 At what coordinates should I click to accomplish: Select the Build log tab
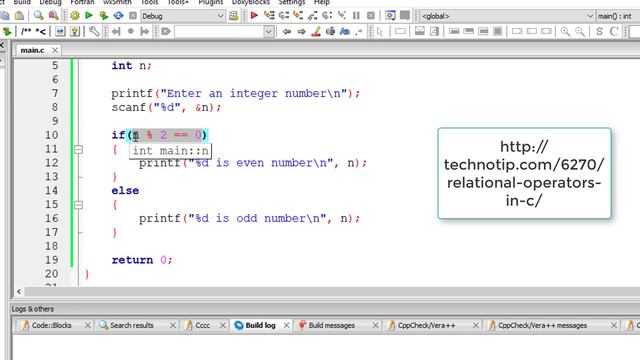coord(260,325)
